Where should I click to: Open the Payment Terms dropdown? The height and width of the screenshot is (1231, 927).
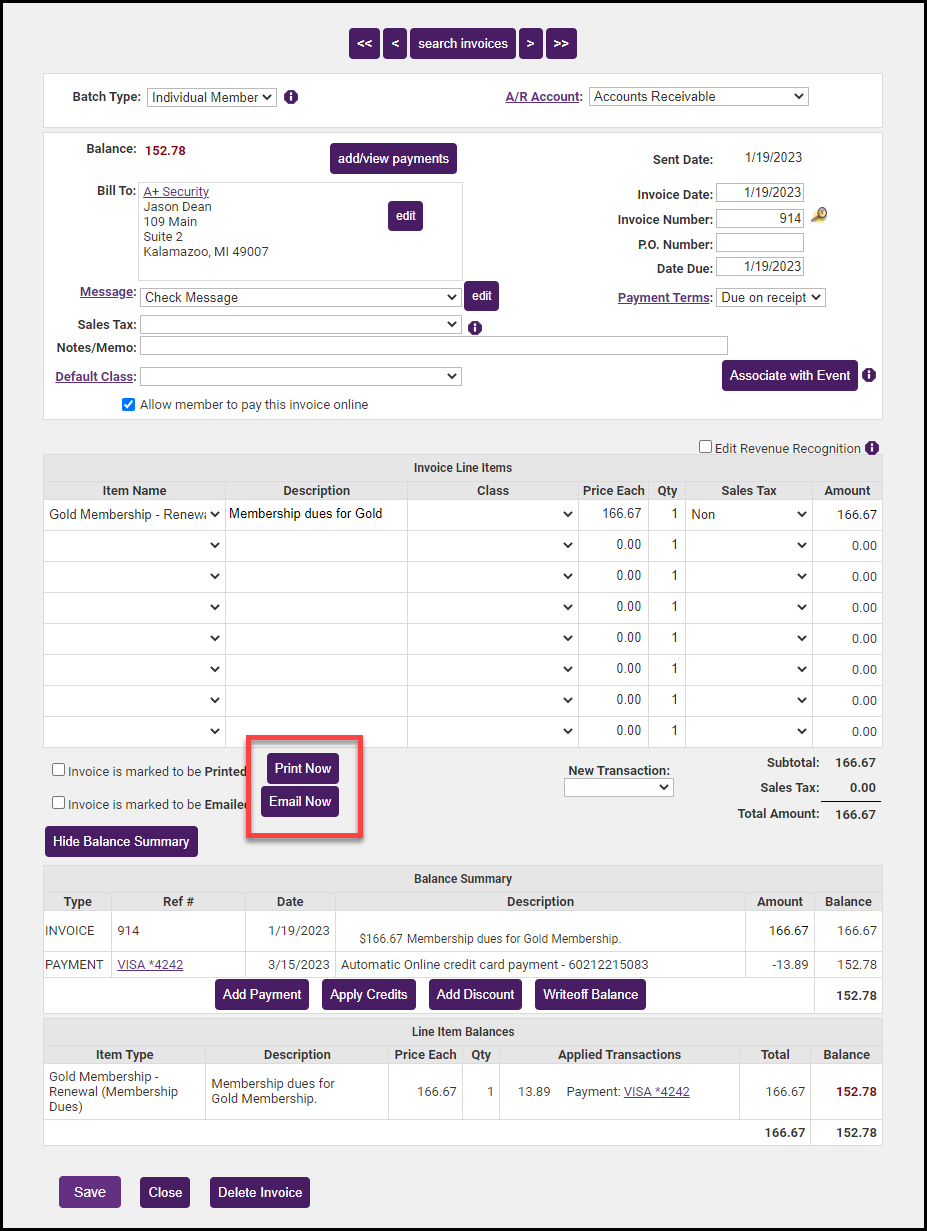click(770, 297)
